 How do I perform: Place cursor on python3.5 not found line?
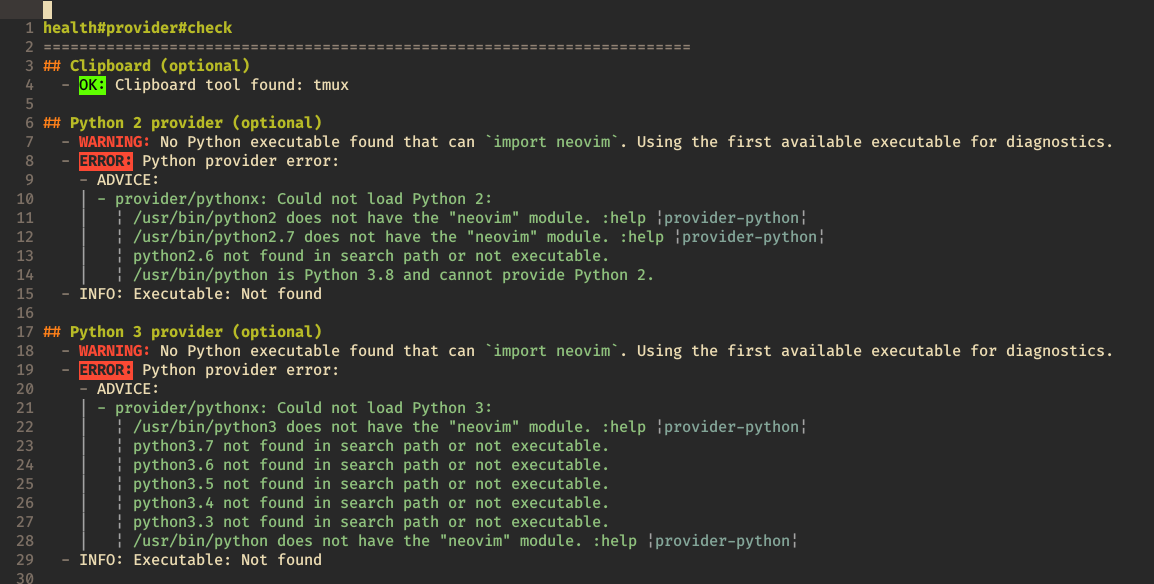[x=371, y=484]
